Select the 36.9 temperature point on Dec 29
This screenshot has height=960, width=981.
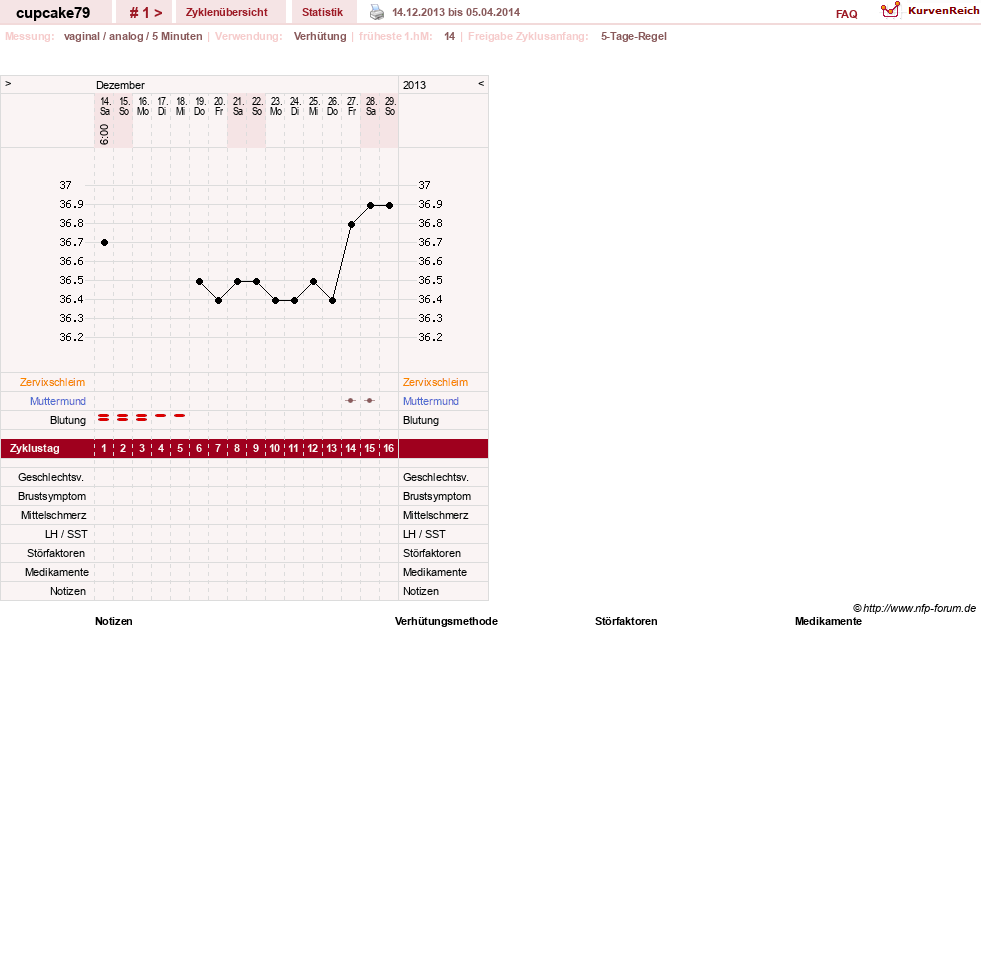(x=390, y=205)
